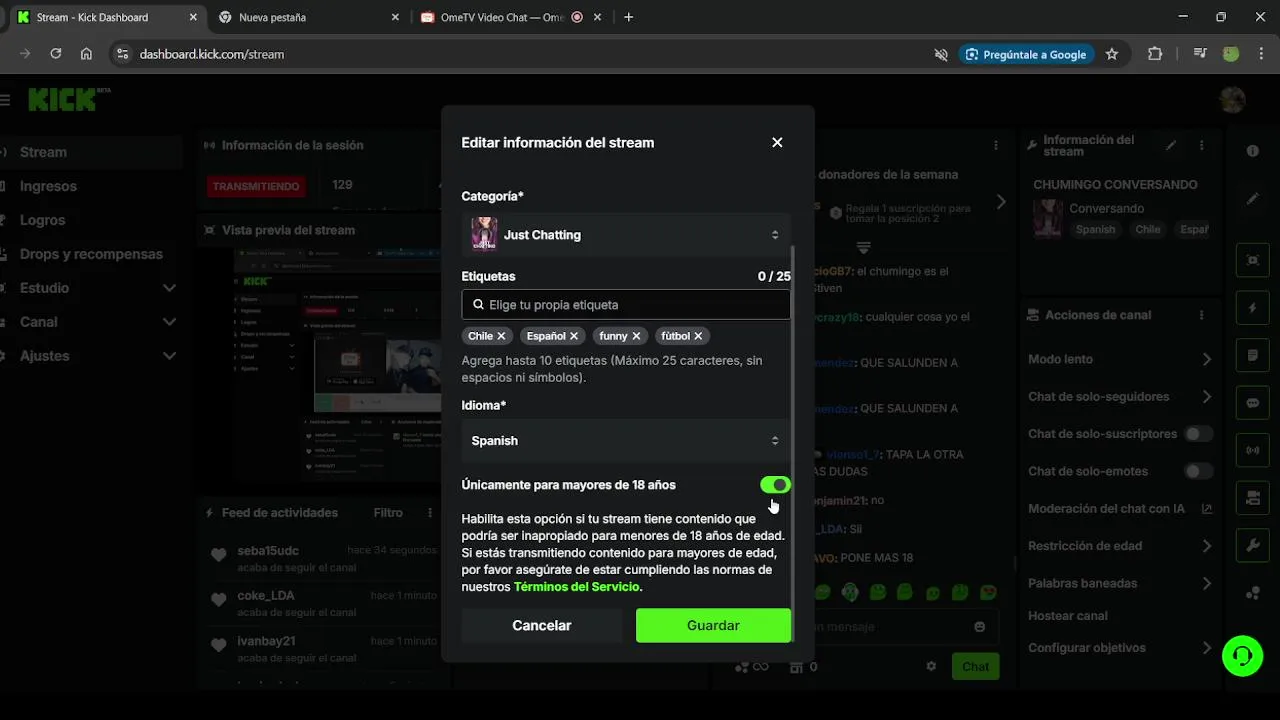
Task: Toggle Chat de solo-emotes switch
Action: [1198, 471]
